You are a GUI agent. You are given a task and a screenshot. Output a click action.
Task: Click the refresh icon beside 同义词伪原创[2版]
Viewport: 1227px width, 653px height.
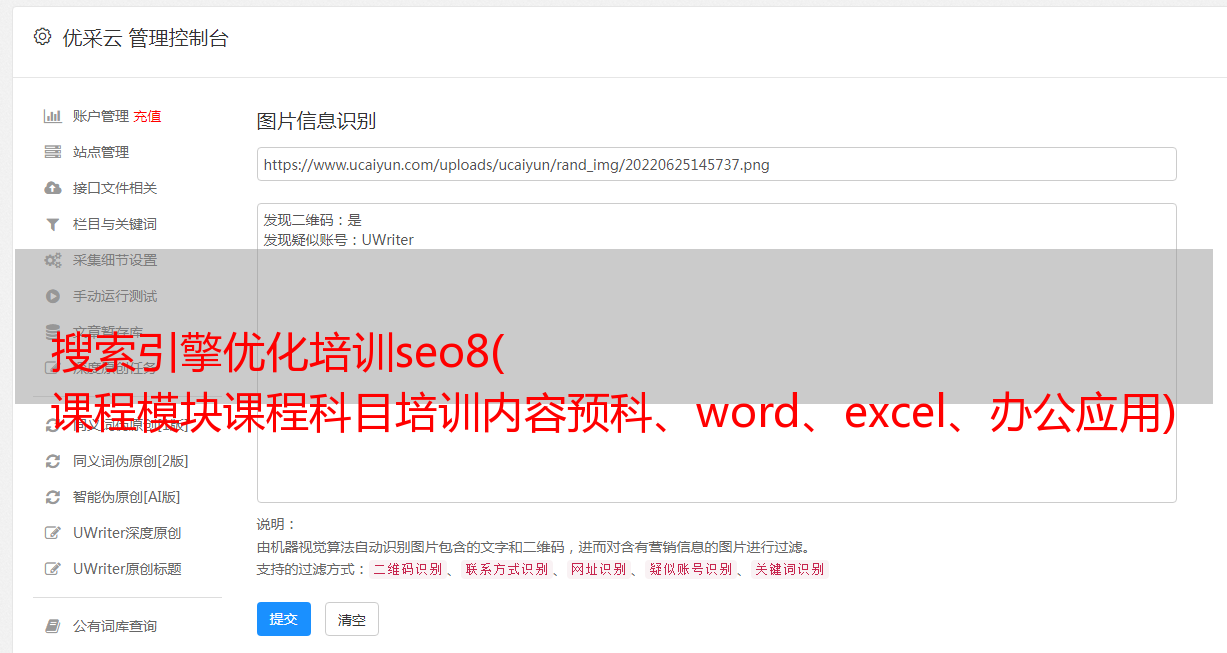click(x=53, y=461)
